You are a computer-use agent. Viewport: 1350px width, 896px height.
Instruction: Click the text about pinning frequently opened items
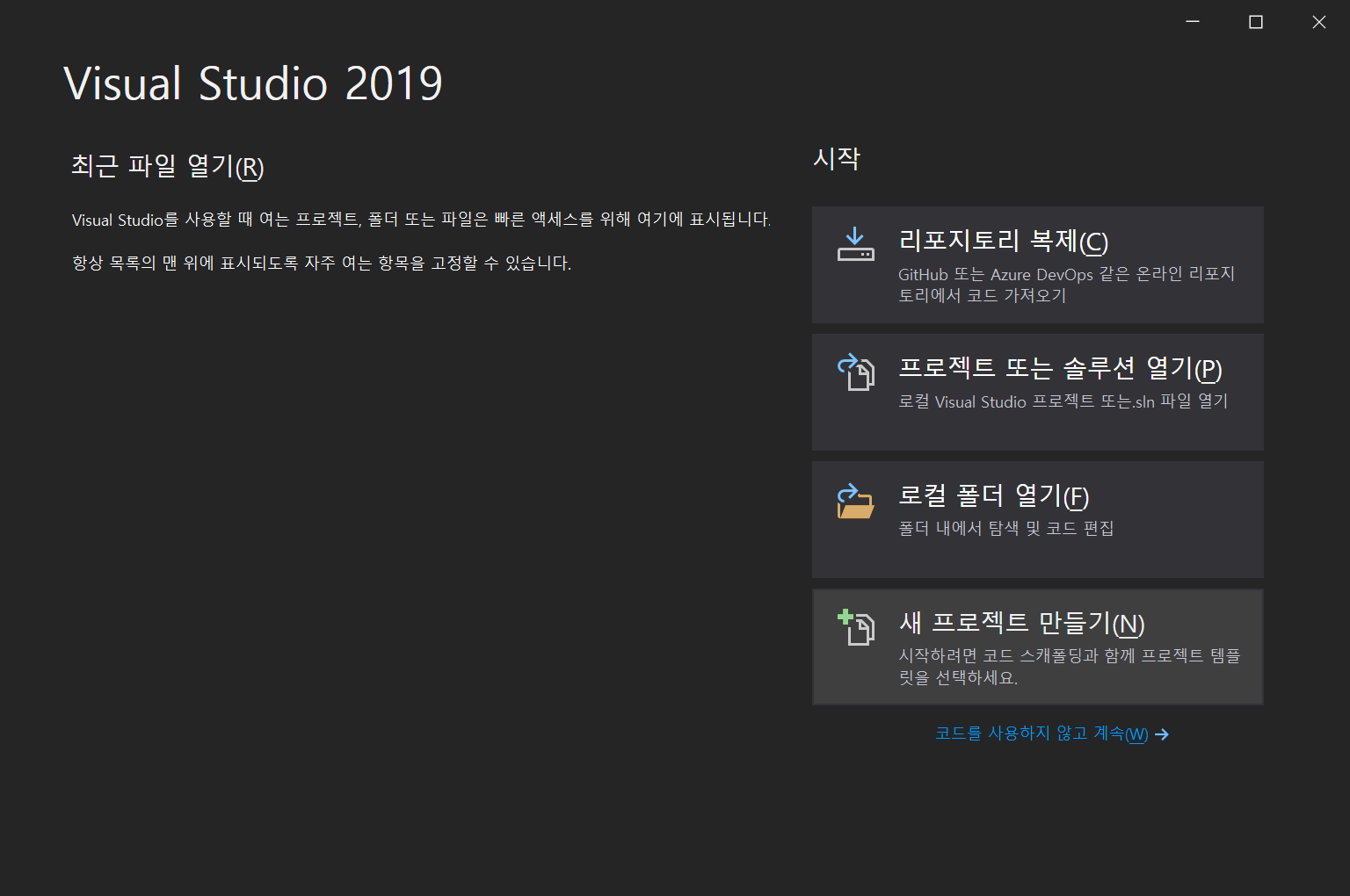coord(322,263)
